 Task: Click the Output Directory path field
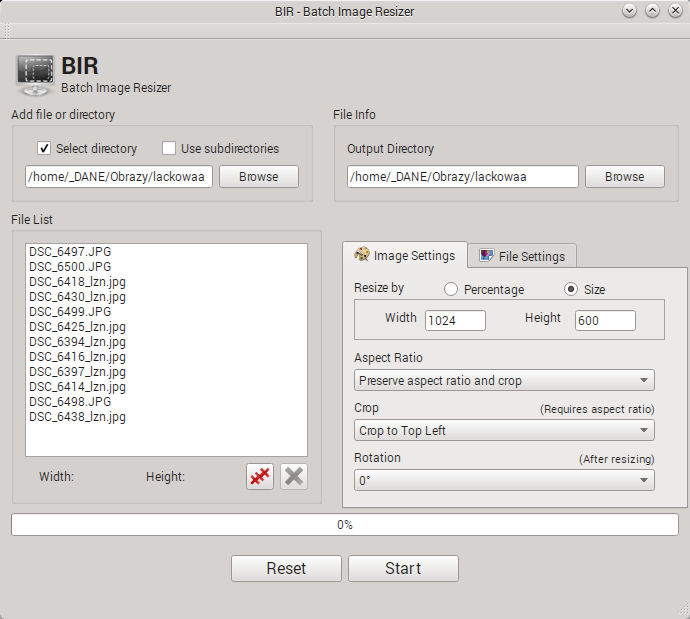coord(462,176)
